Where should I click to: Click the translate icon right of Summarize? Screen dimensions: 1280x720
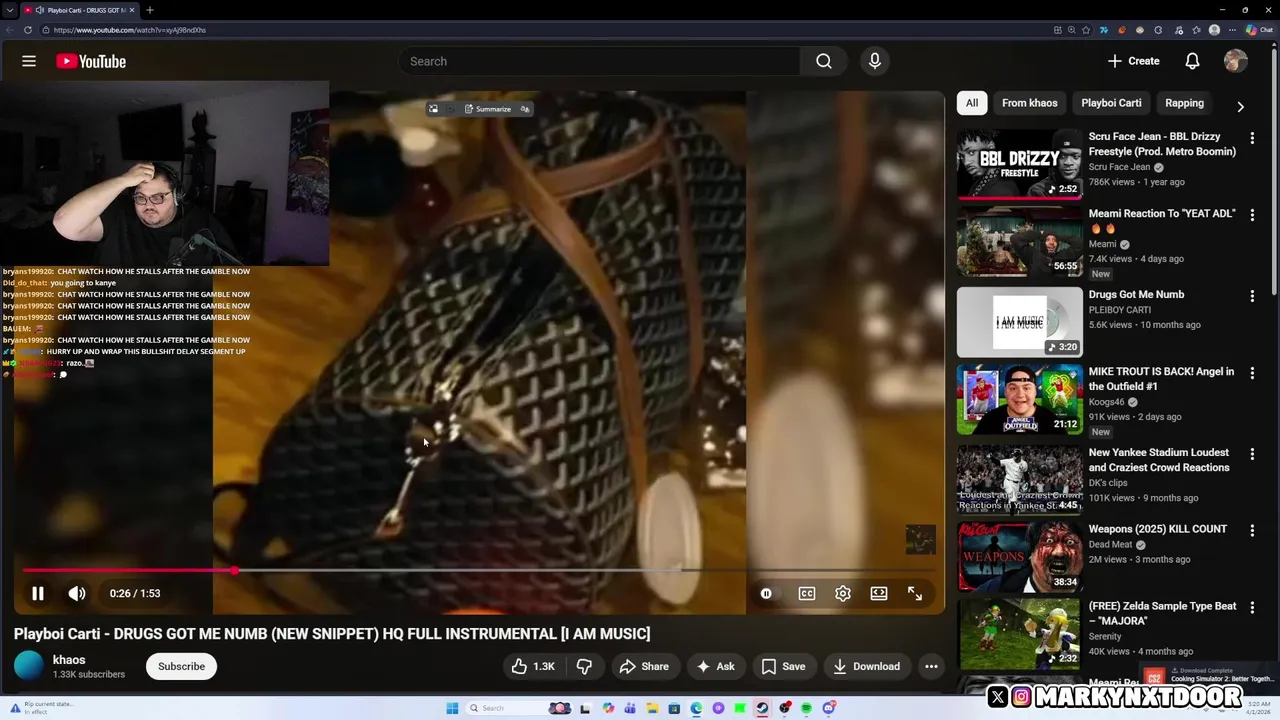click(525, 109)
